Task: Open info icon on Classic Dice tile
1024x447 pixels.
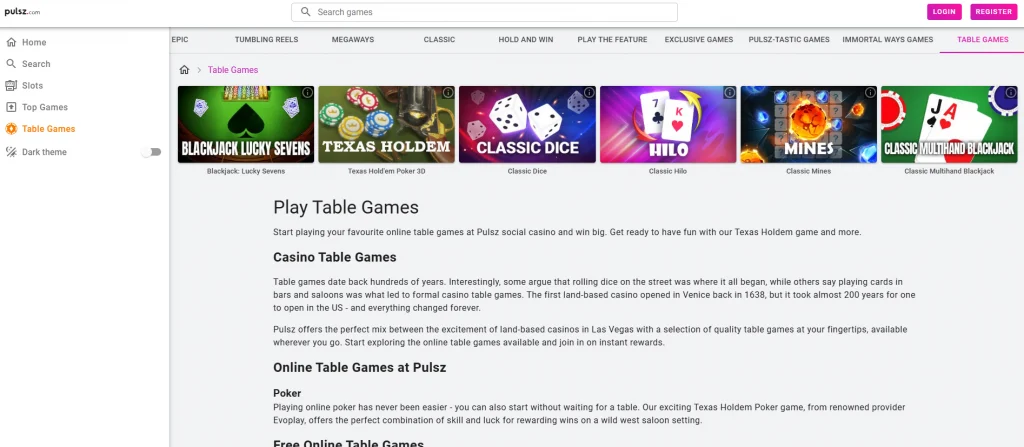Action: [x=589, y=93]
